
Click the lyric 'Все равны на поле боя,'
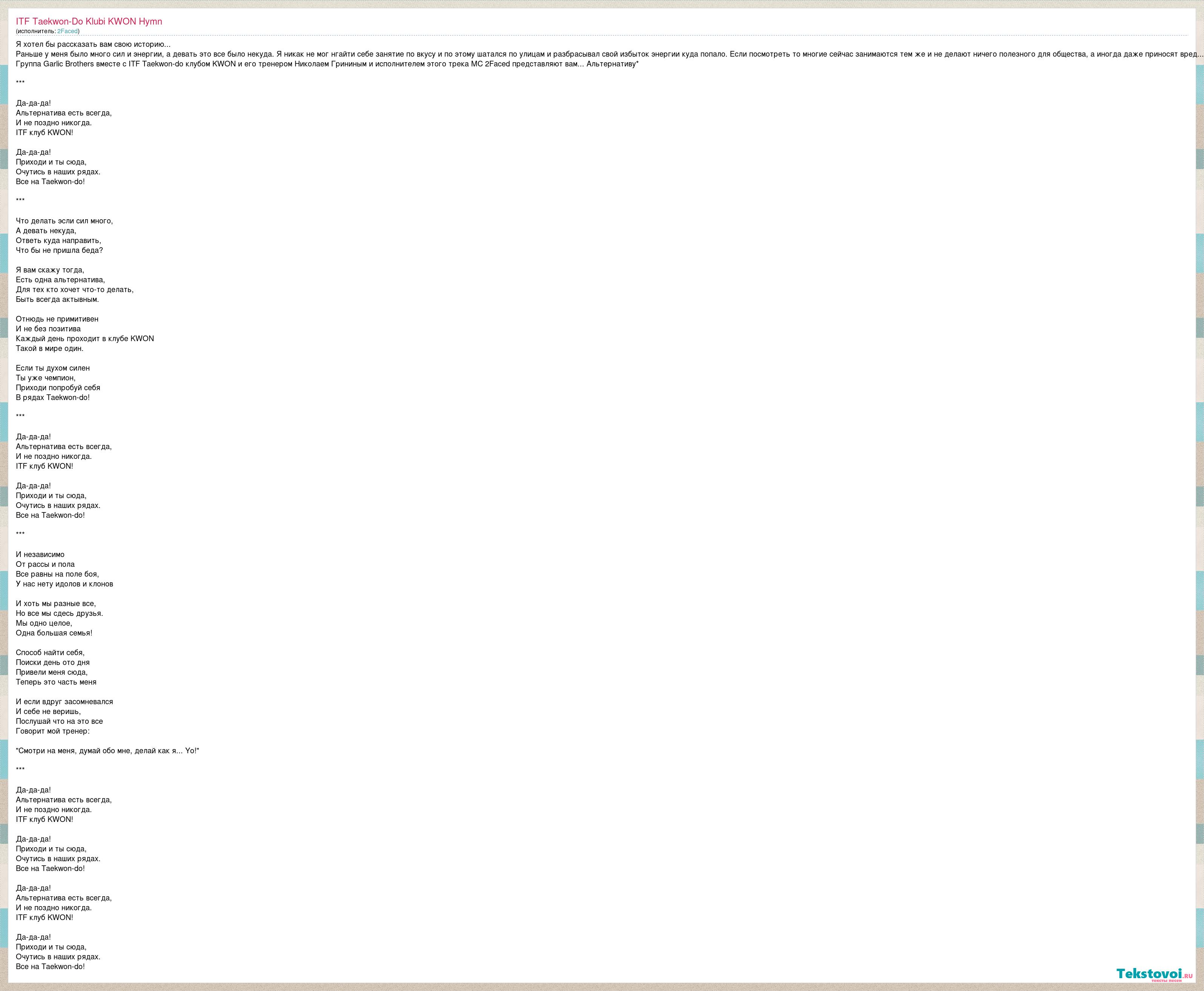pyautogui.click(x=58, y=574)
